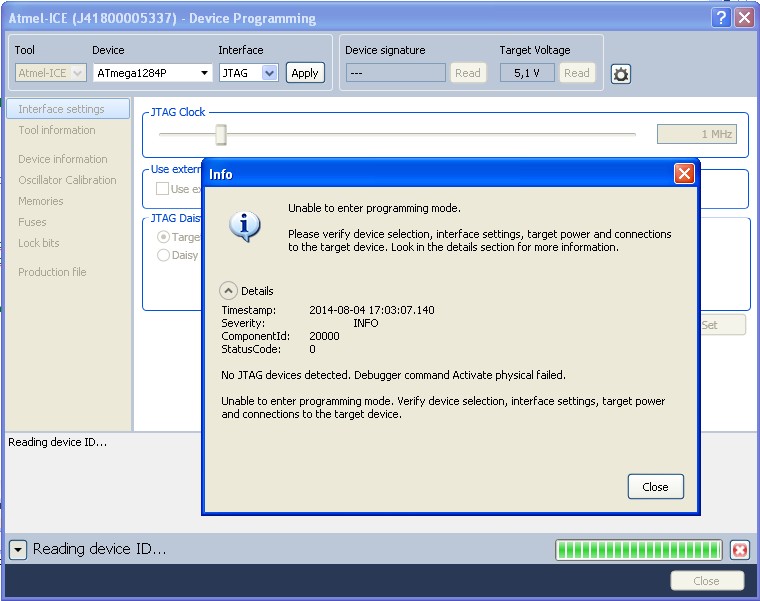Click the 5,1 V target voltage field
The width and height of the screenshot is (760, 601).
click(527, 73)
